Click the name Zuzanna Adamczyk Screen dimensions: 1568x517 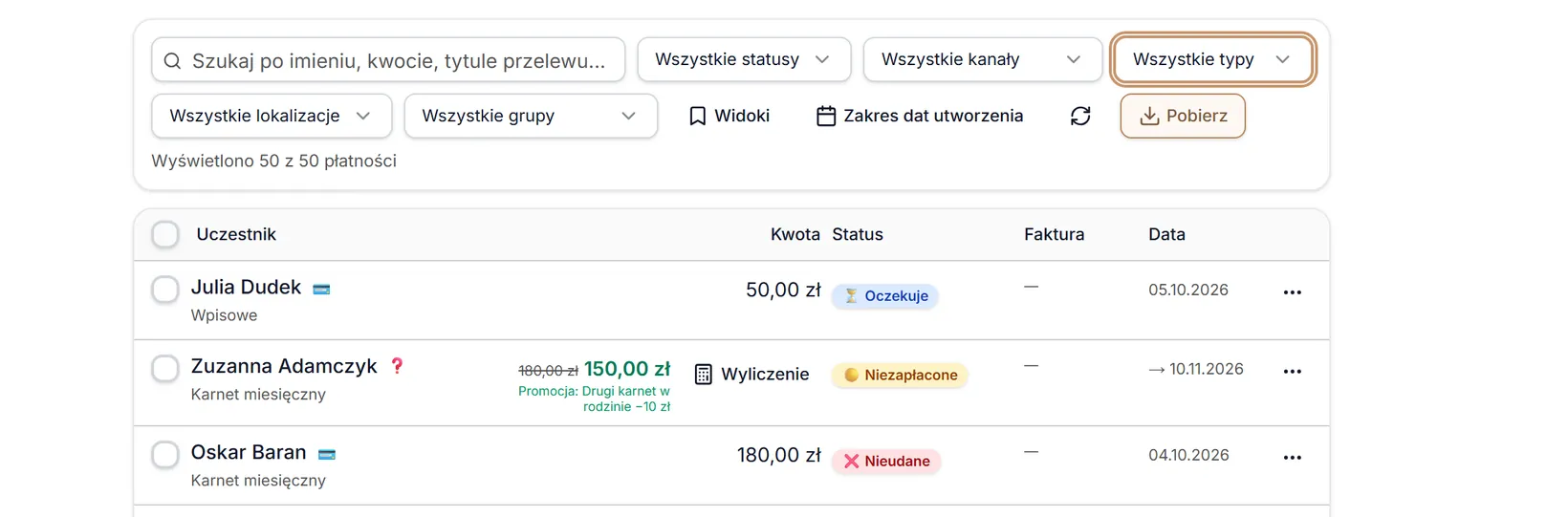click(284, 366)
